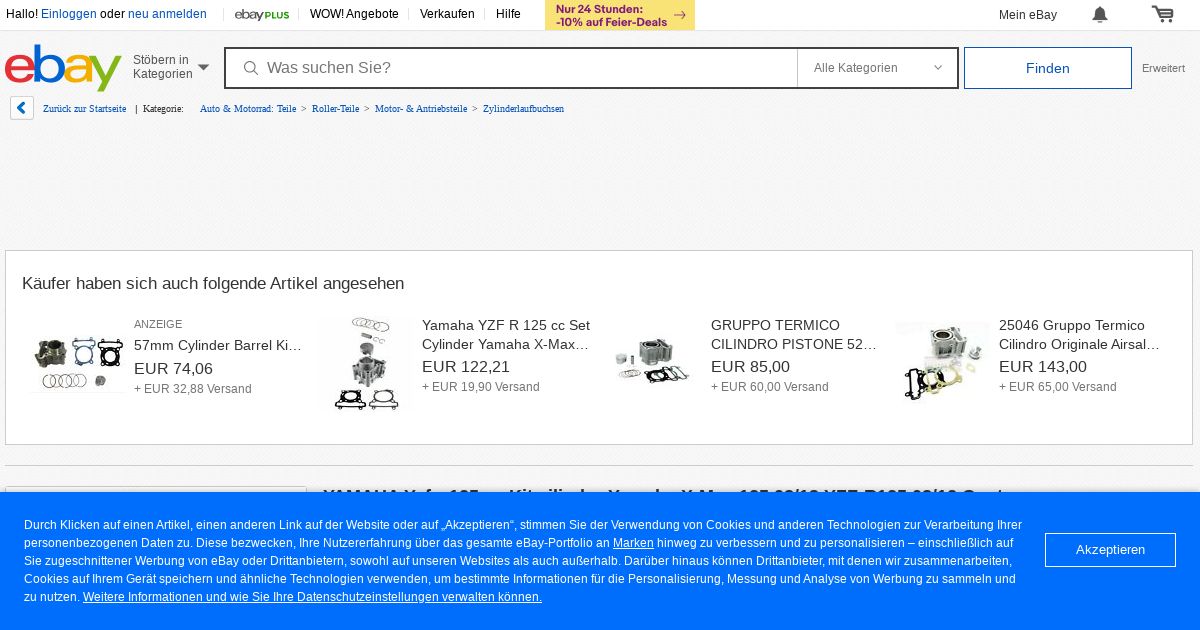This screenshot has width=1200, height=630.
Task: Click price 'EUR 74,06'
Action: click(173, 369)
